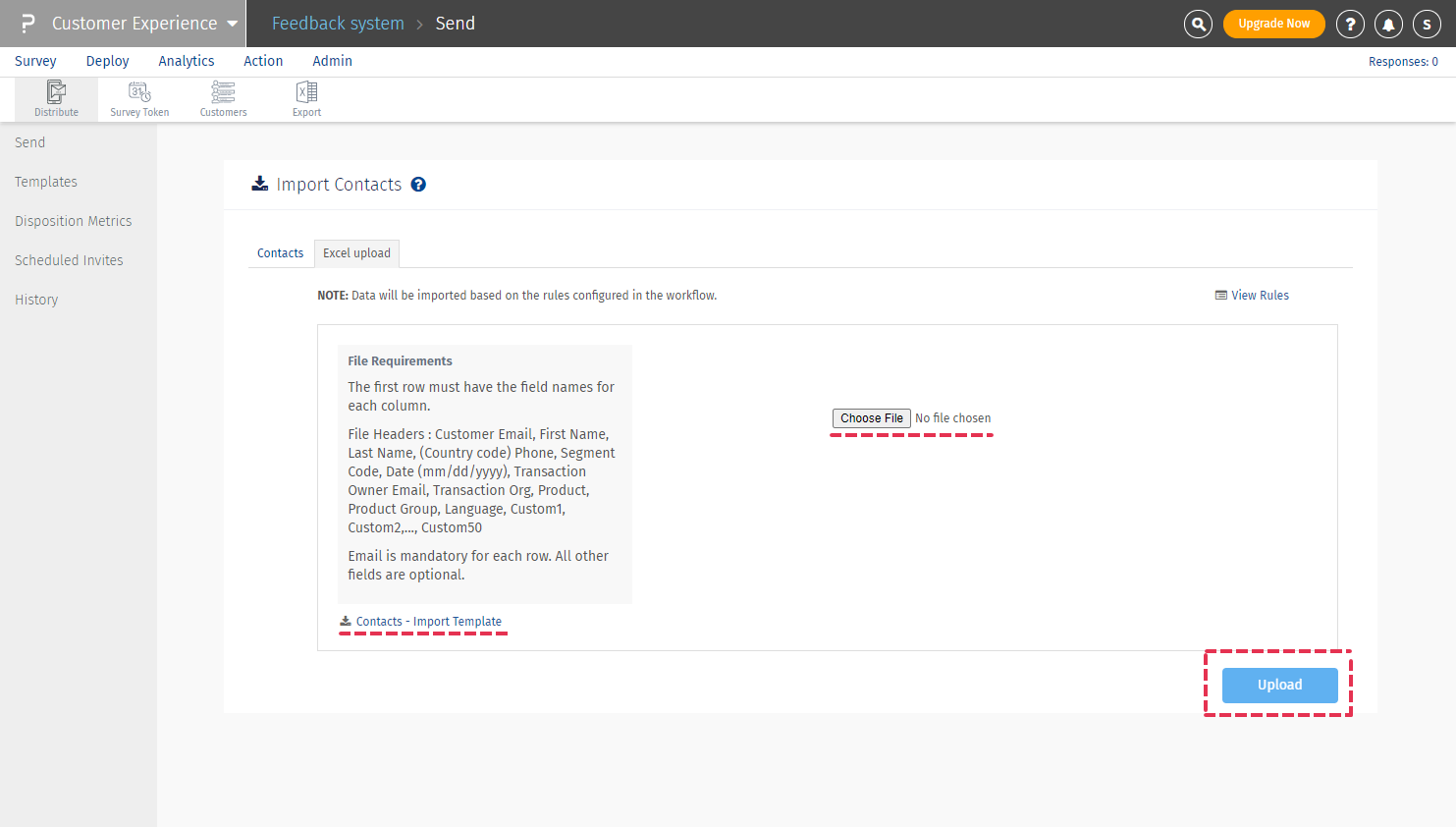The width and height of the screenshot is (1456, 827).
Task: Click the NOTE about workflow import rules
Action: point(517,296)
